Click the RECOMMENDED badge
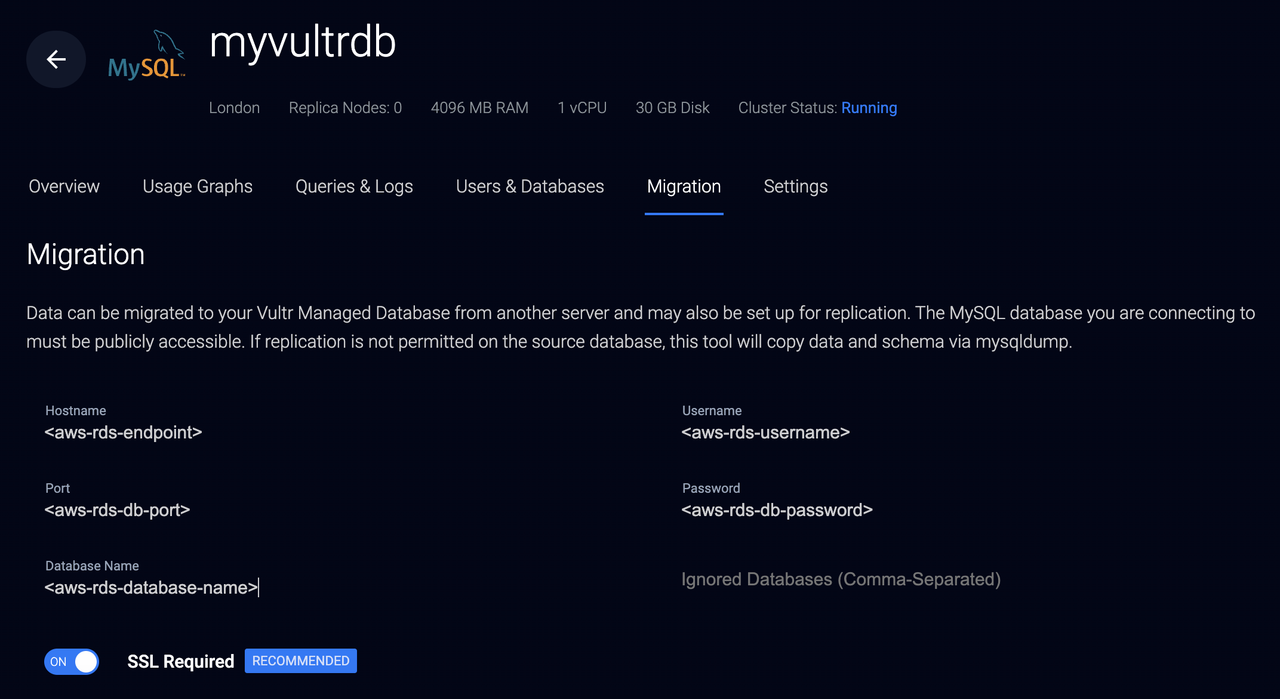The height and width of the screenshot is (699, 1280). pos(301,661)
